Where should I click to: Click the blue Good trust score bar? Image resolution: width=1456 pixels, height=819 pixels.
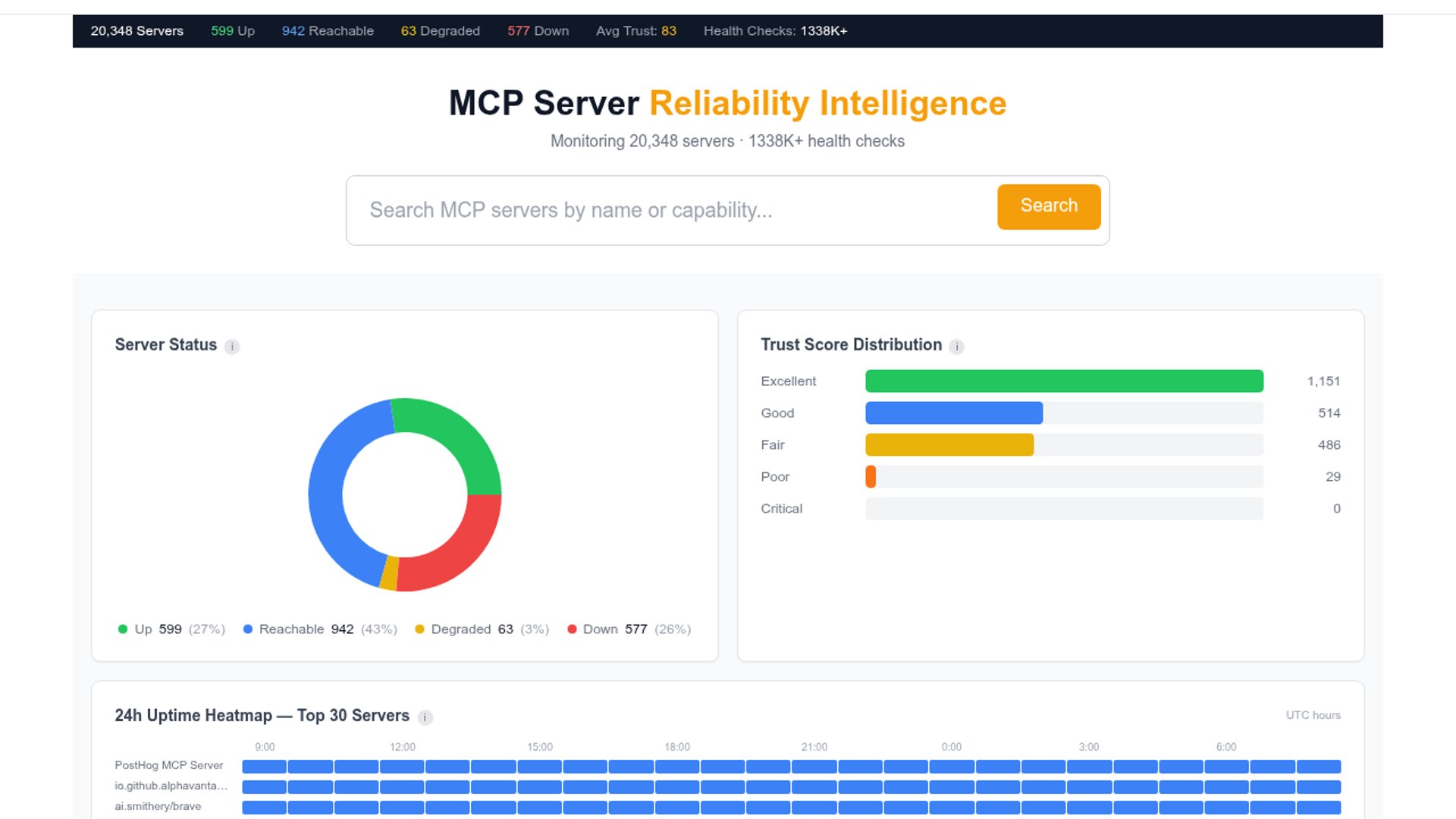pos(953,413)
